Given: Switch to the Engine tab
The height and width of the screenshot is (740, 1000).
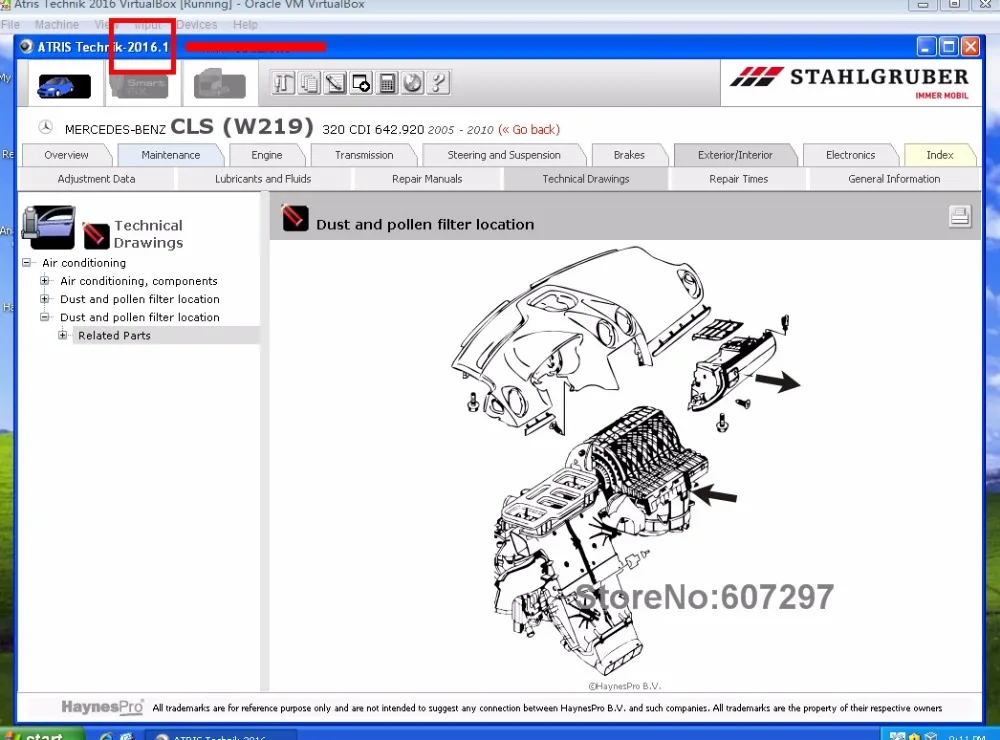Looking at the screenshot, I should click(x=267, y=155).
